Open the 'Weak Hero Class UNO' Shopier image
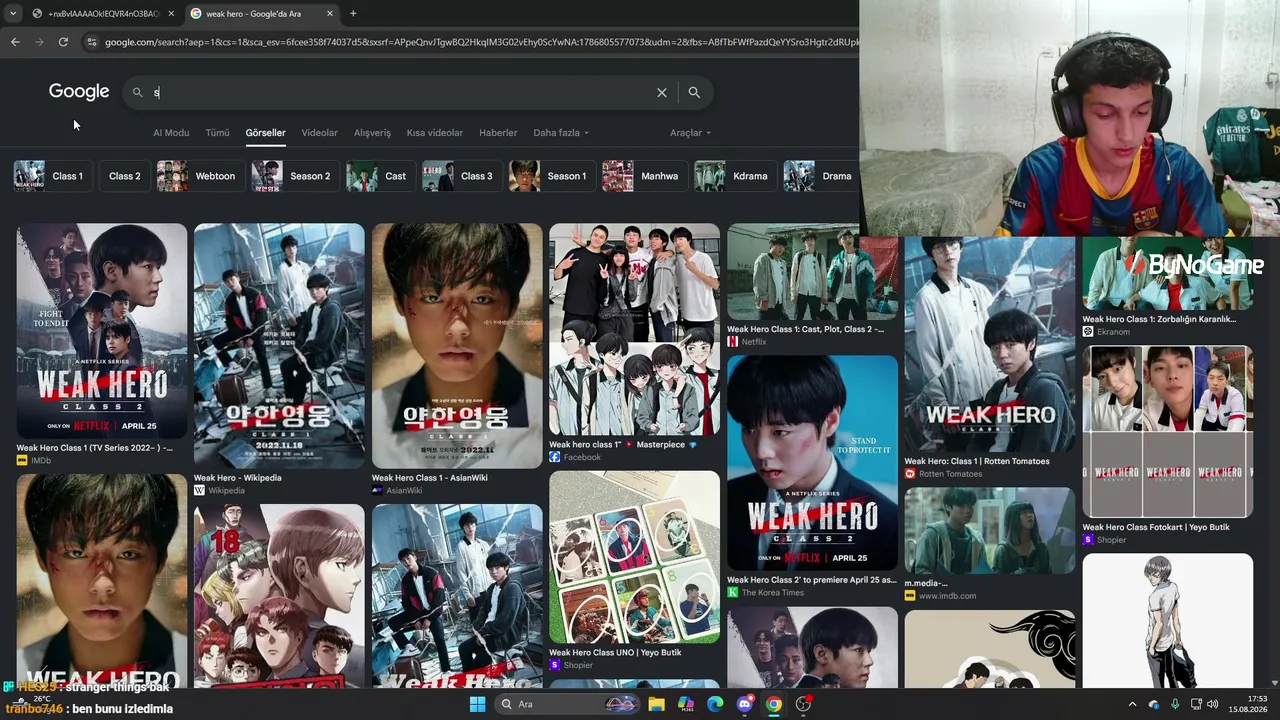 click(x=634, y=557)
